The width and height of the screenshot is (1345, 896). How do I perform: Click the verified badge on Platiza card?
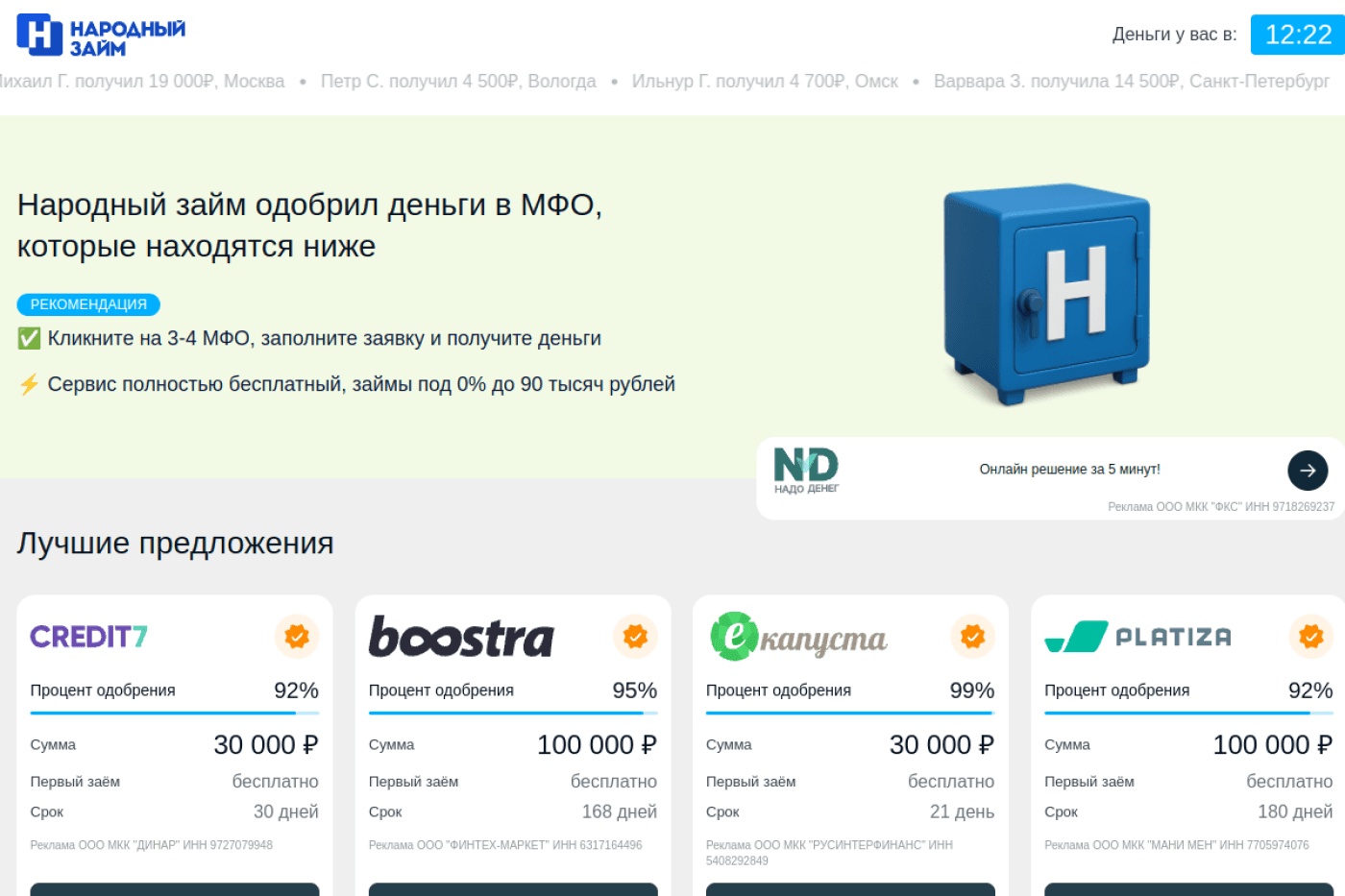click(x=1311, y=637)
